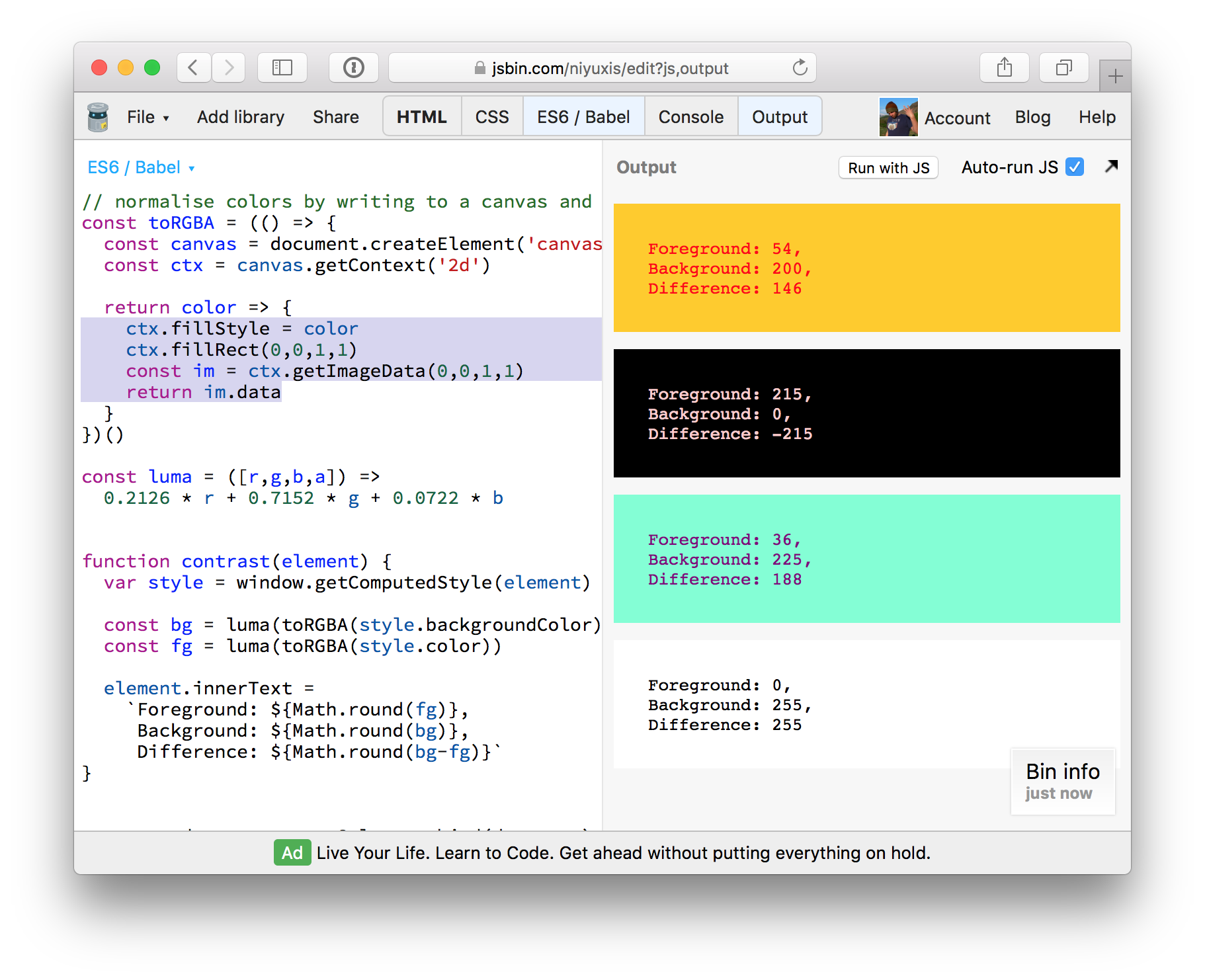The width and height of the screenshot is (1205, 980).
Task: Click the black output color block
Action: (x=866, y=413)
